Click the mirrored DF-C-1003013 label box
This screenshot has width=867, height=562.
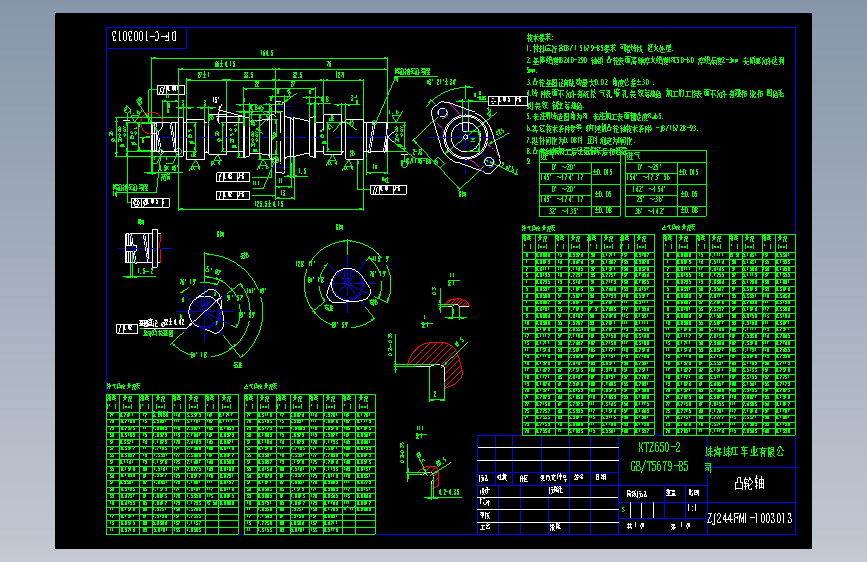[x=146, y=37]
